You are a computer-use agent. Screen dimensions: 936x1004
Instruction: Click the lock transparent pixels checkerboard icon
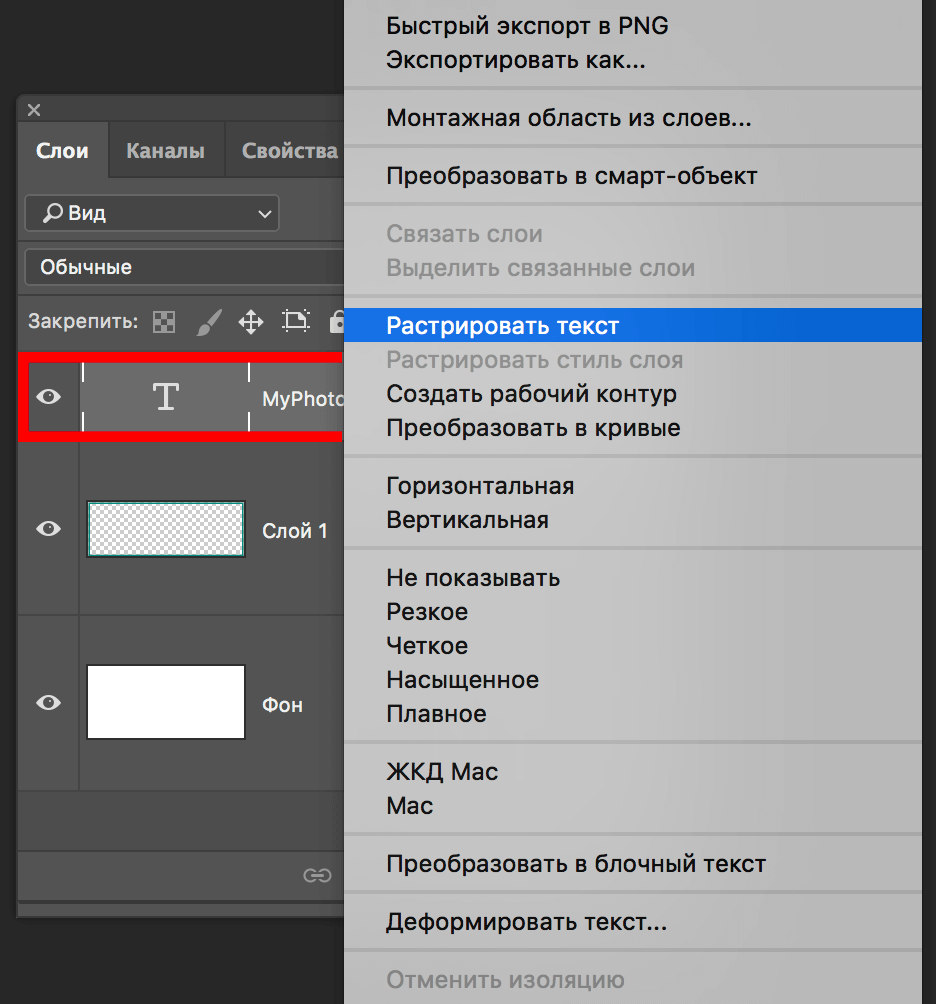click(164, 322)
